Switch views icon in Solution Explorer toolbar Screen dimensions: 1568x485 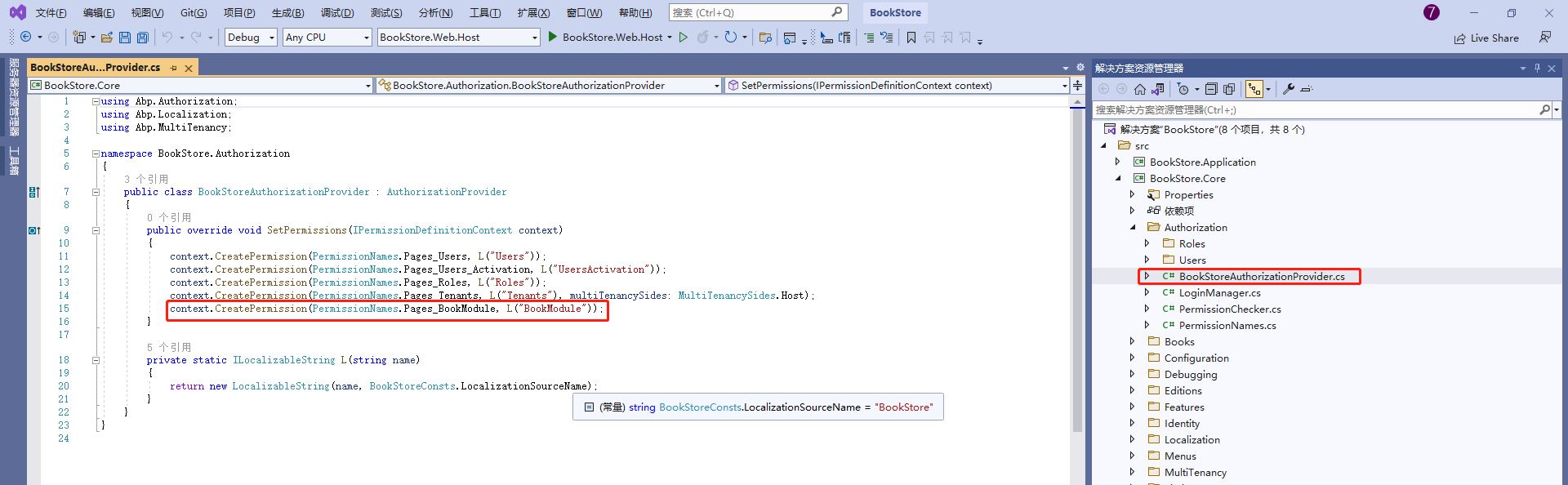[1158, 89]
